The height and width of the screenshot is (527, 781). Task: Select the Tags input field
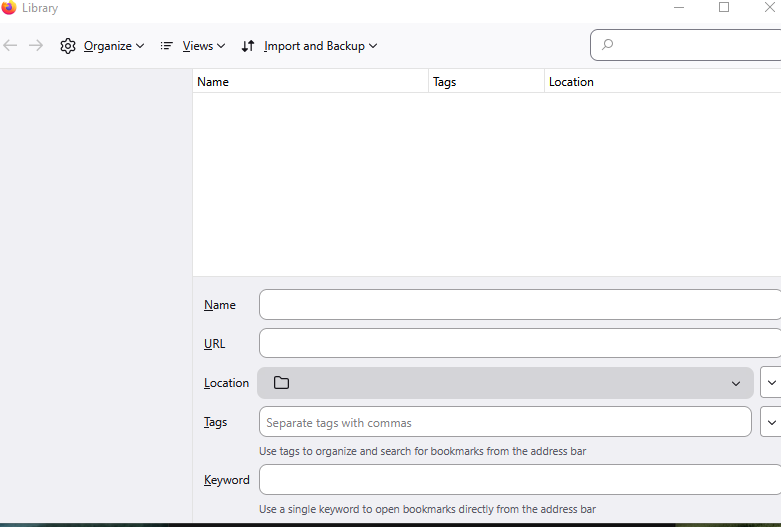click(x=505, y=422)
